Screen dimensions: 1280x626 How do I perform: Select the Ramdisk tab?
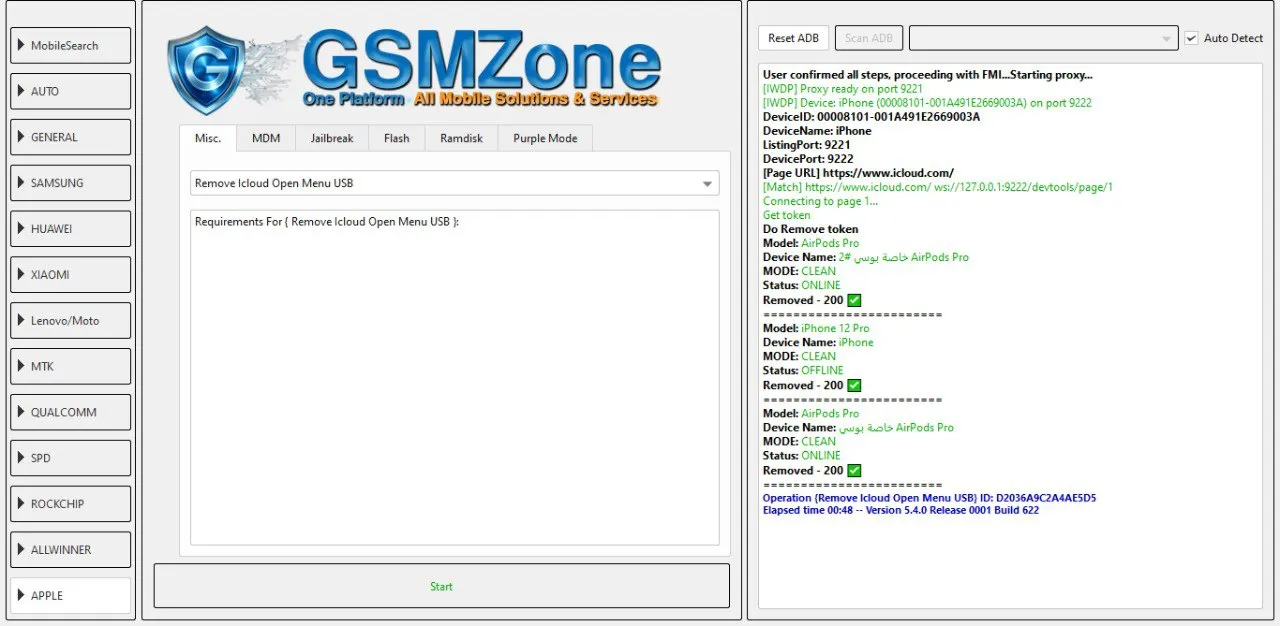(461, 138)
